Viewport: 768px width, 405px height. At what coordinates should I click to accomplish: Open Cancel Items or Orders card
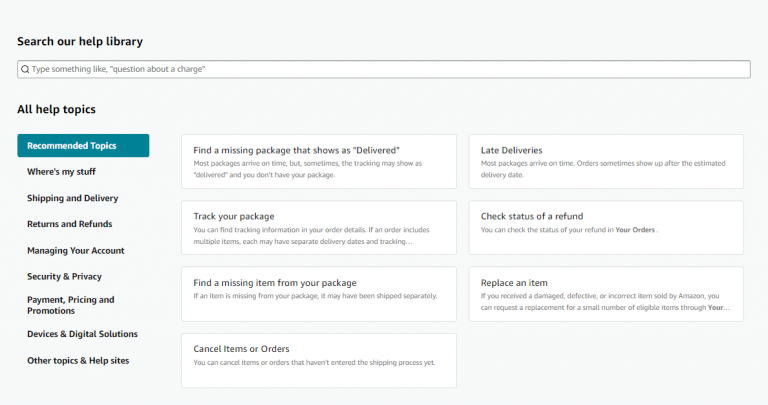click(319, 360)
